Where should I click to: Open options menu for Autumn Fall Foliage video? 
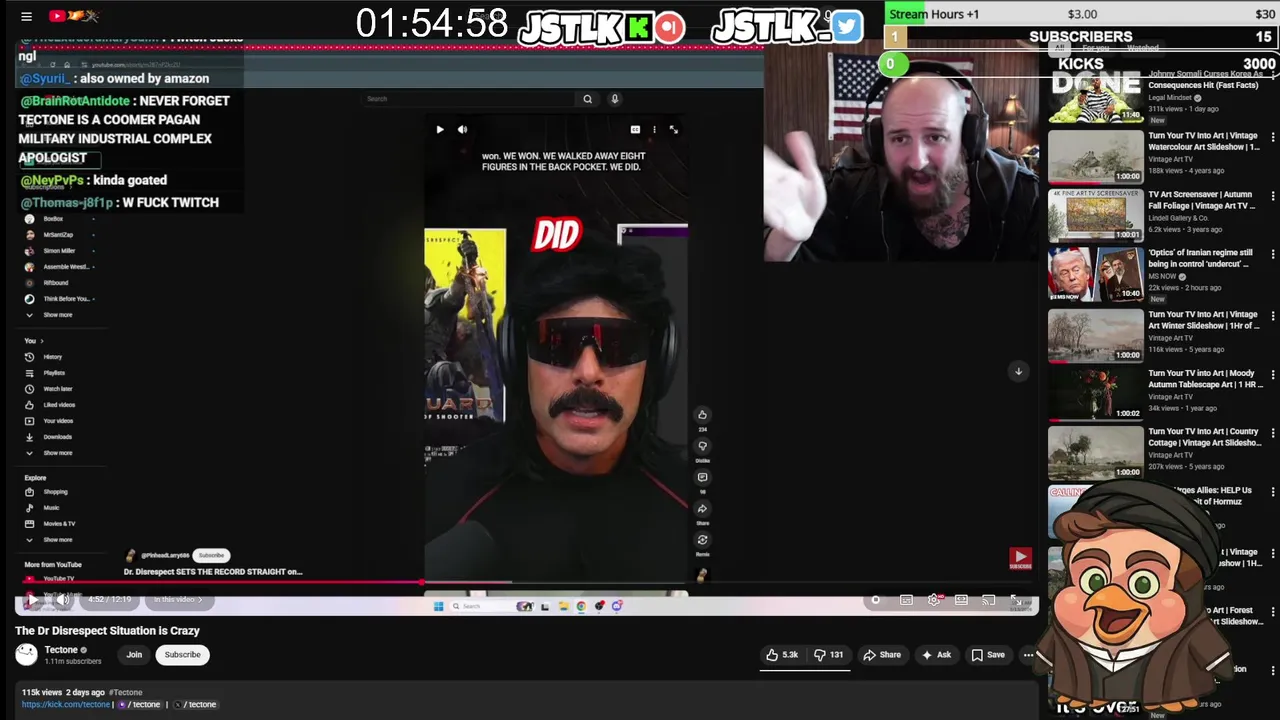tap(1272, 197)
